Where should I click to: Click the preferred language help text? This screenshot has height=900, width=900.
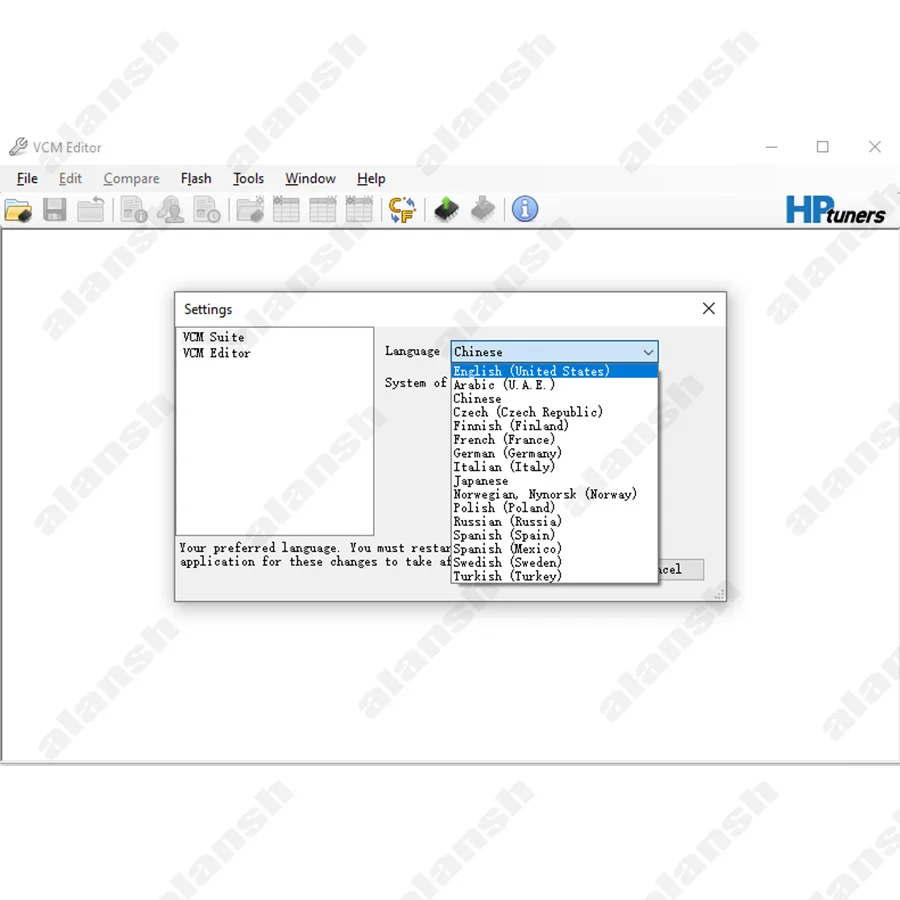pos(315,555)
